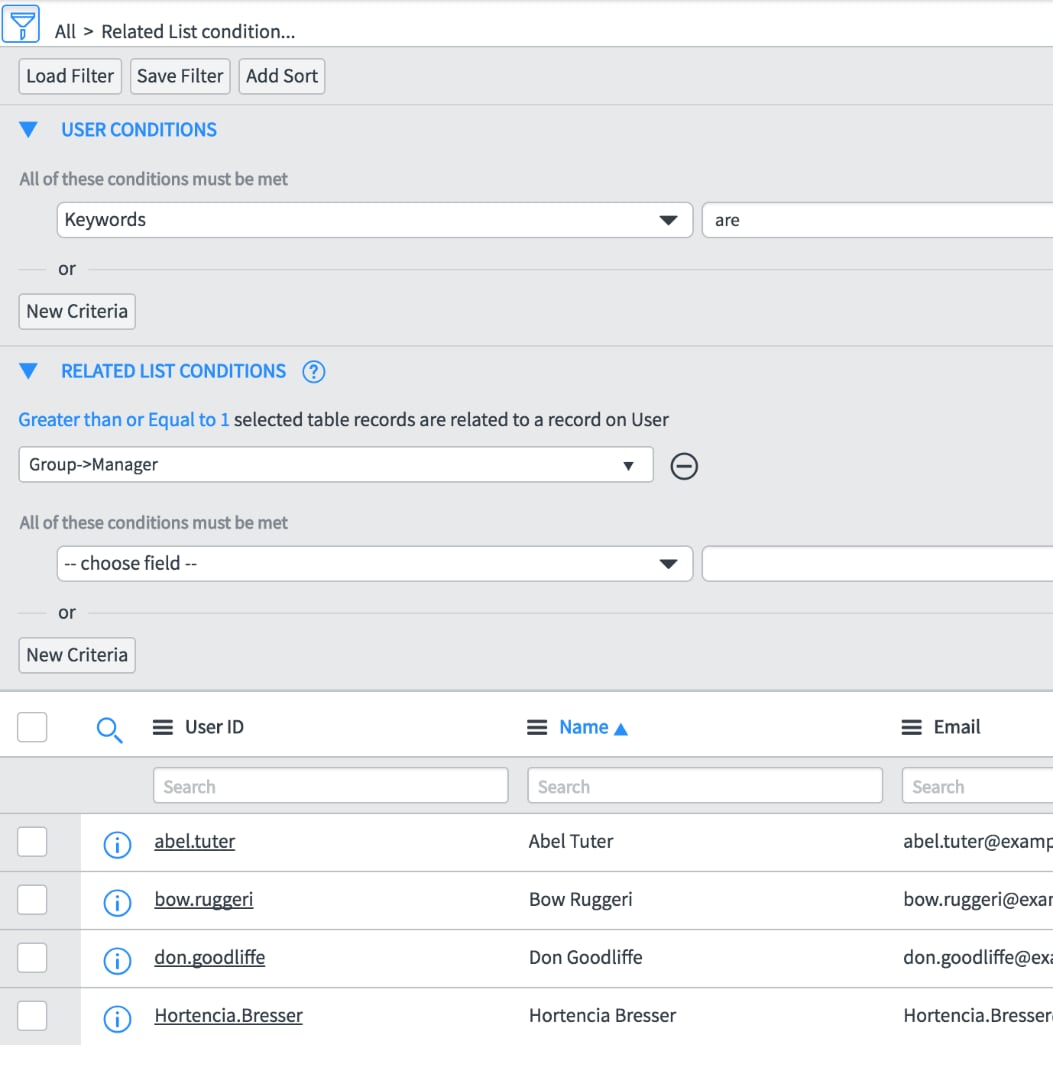Click the Save Filter button
This screenshot has width=1053, height=1080.
pyautogui.click(x=179, y=76)
